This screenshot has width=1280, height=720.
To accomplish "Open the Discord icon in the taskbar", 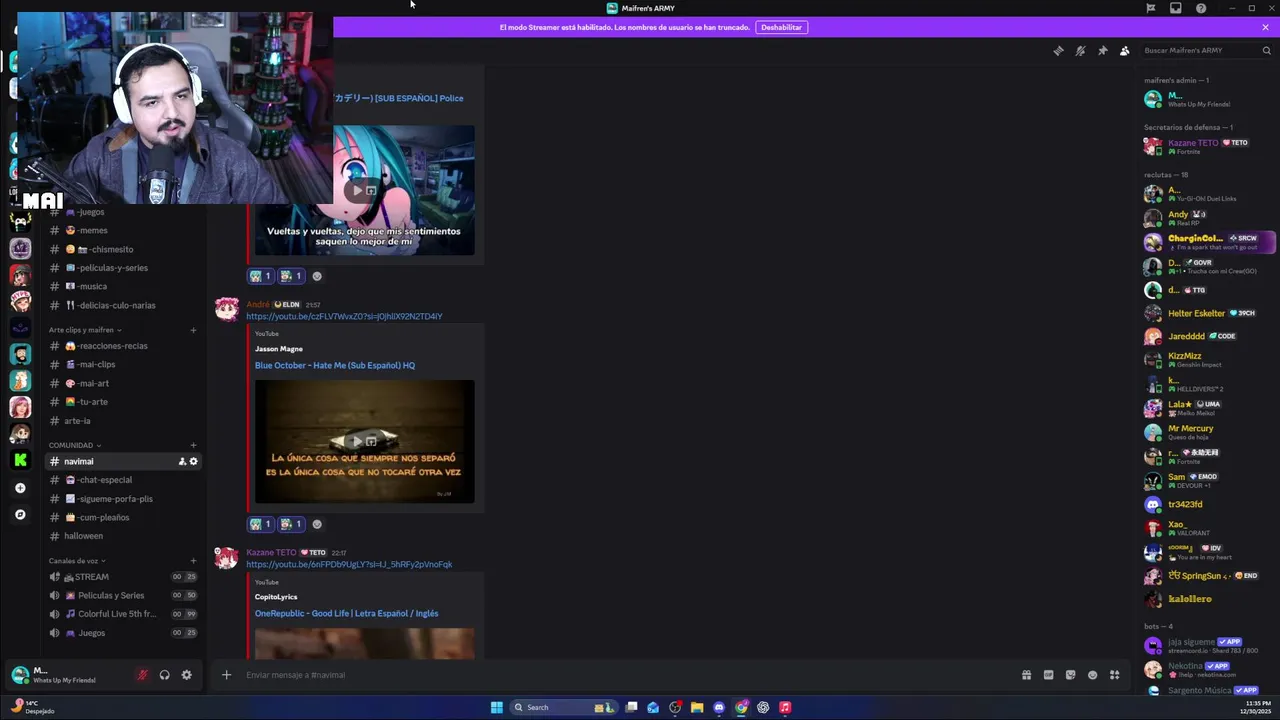I will pos(719,707).
